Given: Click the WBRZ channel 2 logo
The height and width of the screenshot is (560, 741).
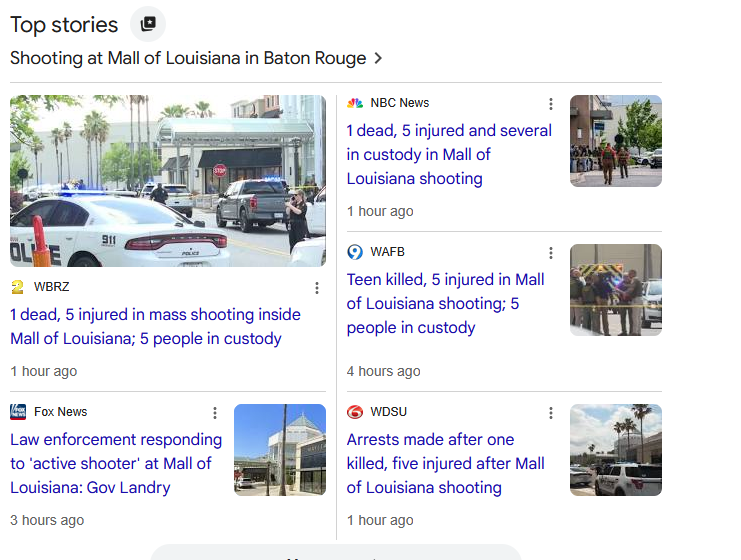Looking at the screenshot, I should coord(17,287).
